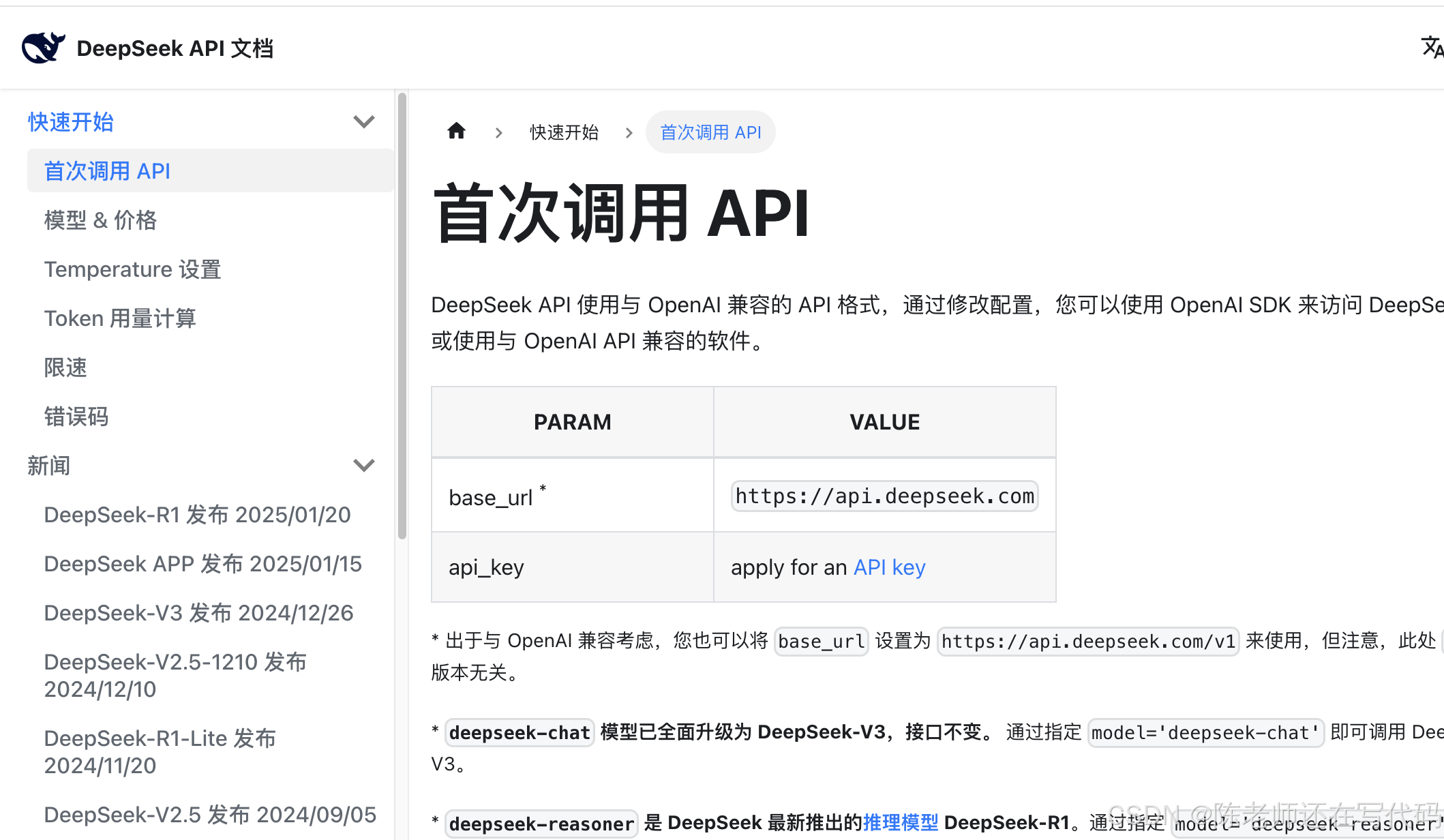The height and width of the screenshot is (840, 1444).
Task: Open DeepSeek-V3 发布 2024/12/26 news
Action: tap(198, 613)
